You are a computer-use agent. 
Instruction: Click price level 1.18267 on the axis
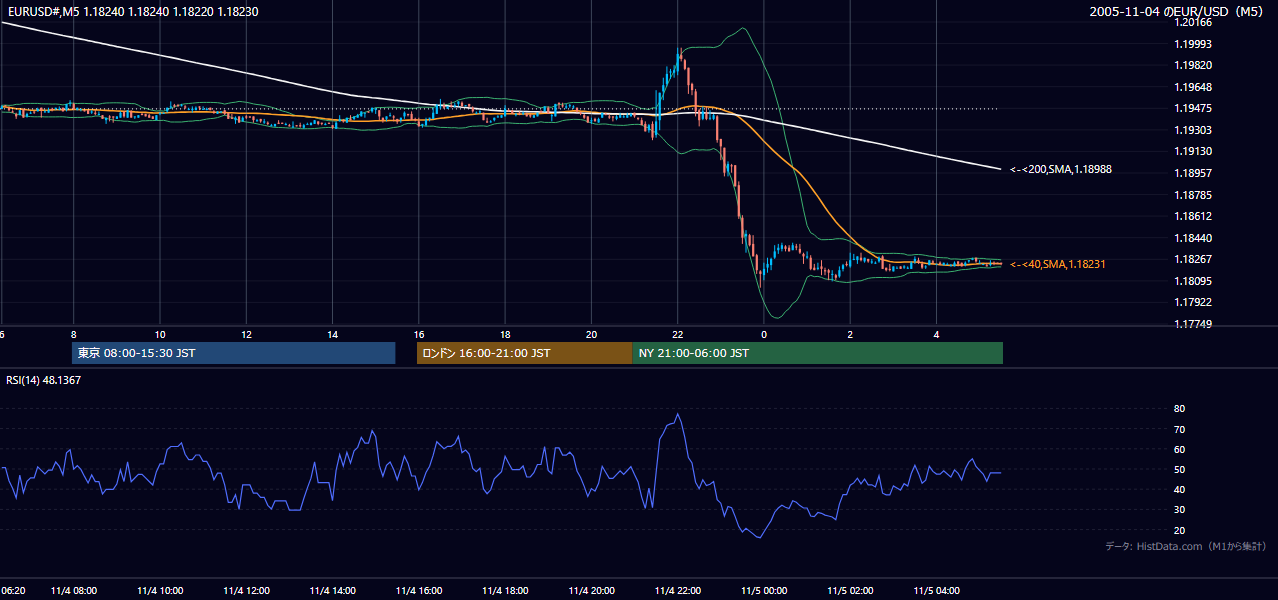point(1192,259)
